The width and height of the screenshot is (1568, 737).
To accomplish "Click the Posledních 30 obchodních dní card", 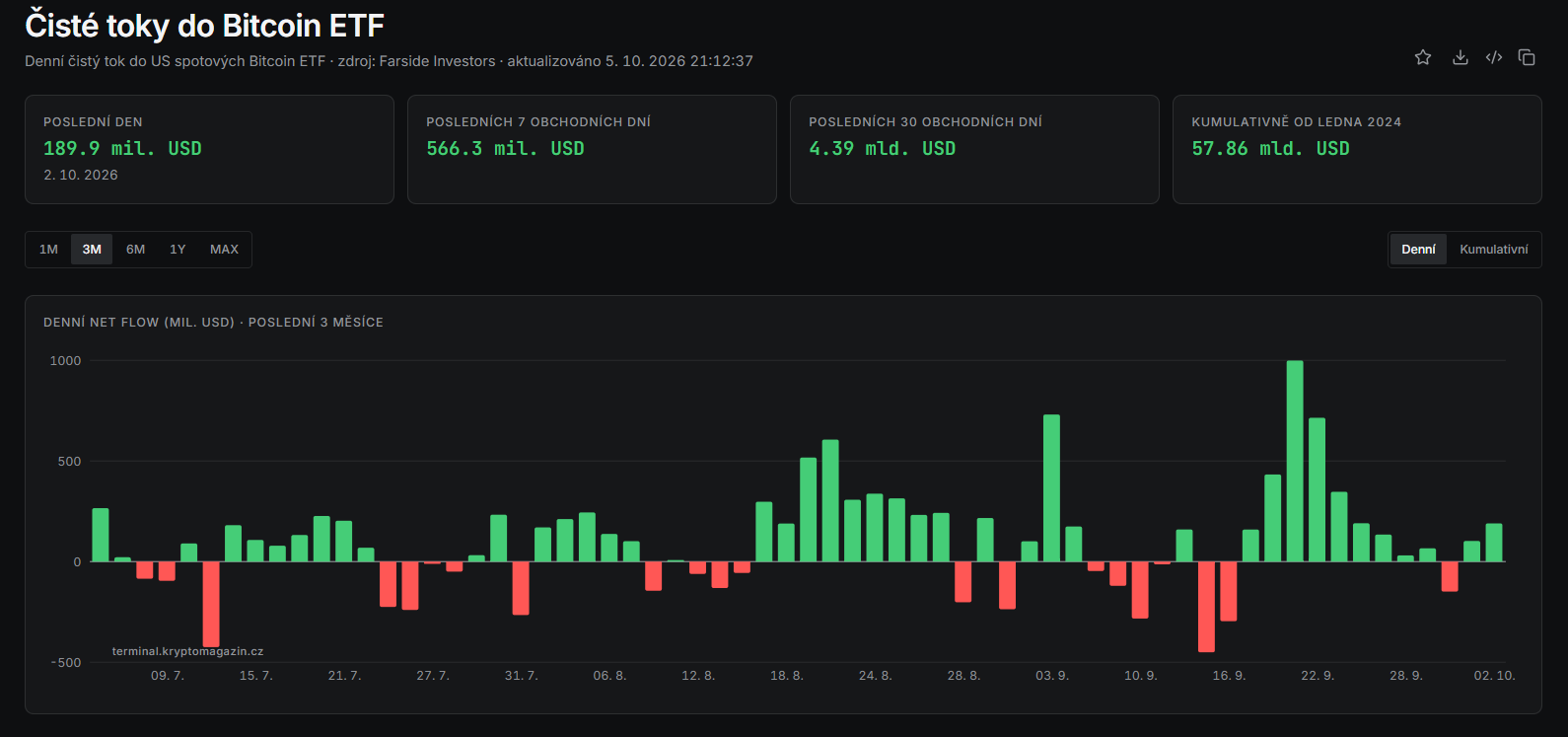I will click(974, 149).
